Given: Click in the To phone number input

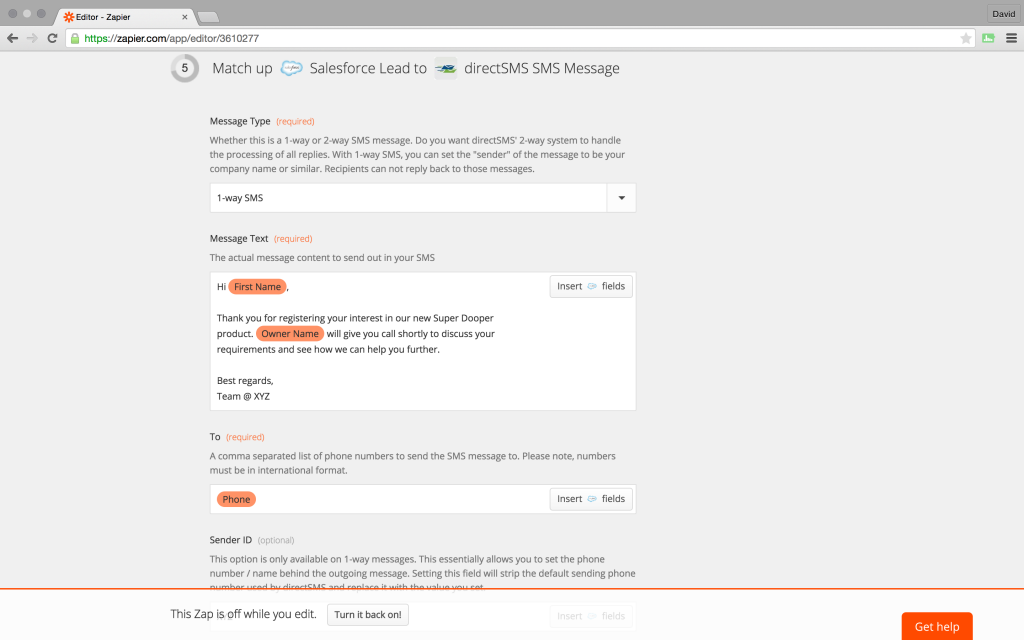Looking at the screenshot, I should pos(423,499).
